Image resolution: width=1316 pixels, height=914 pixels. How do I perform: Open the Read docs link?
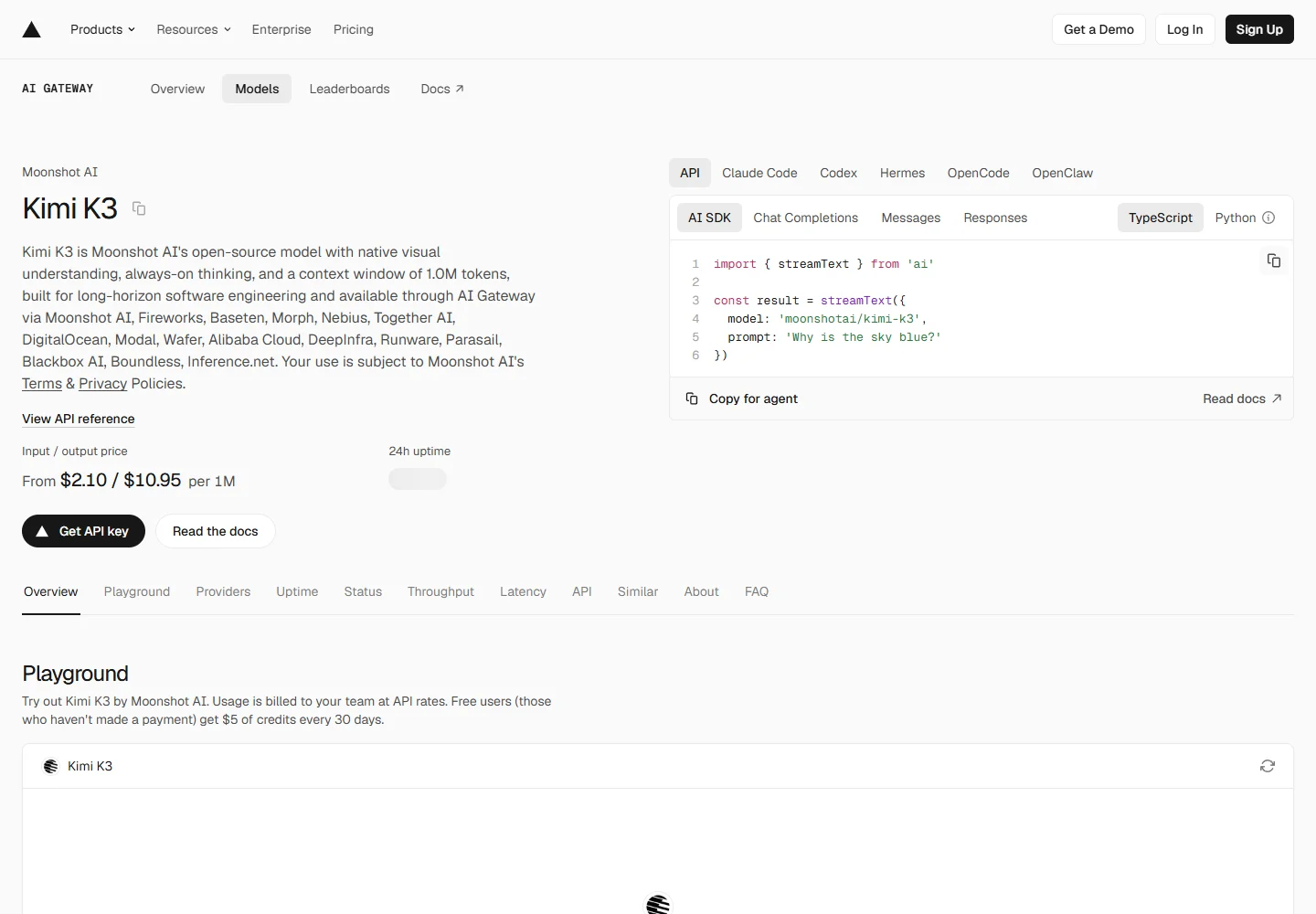click(x=1242, y=399)
